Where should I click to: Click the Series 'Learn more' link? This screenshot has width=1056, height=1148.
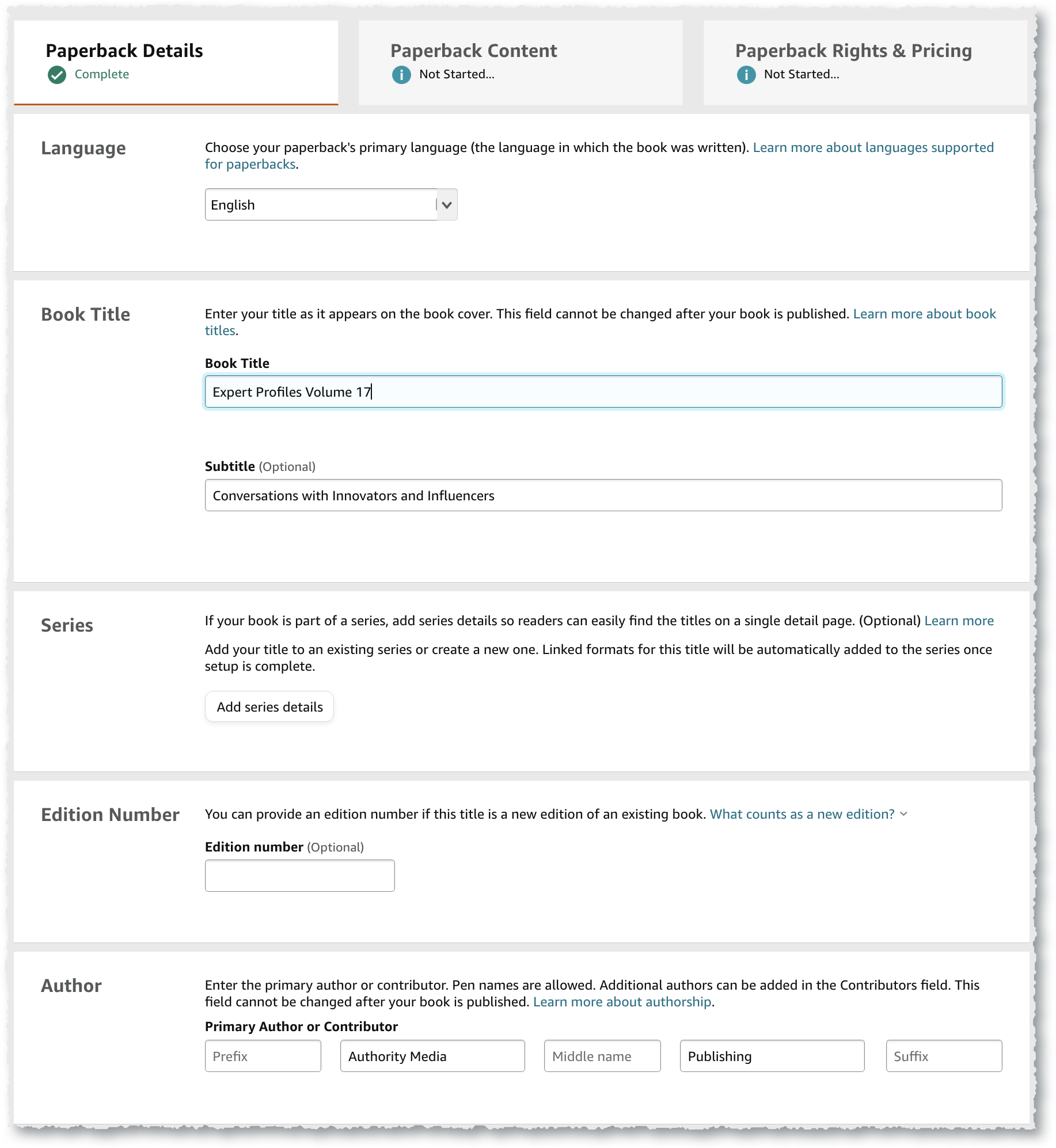pos(959,621)
